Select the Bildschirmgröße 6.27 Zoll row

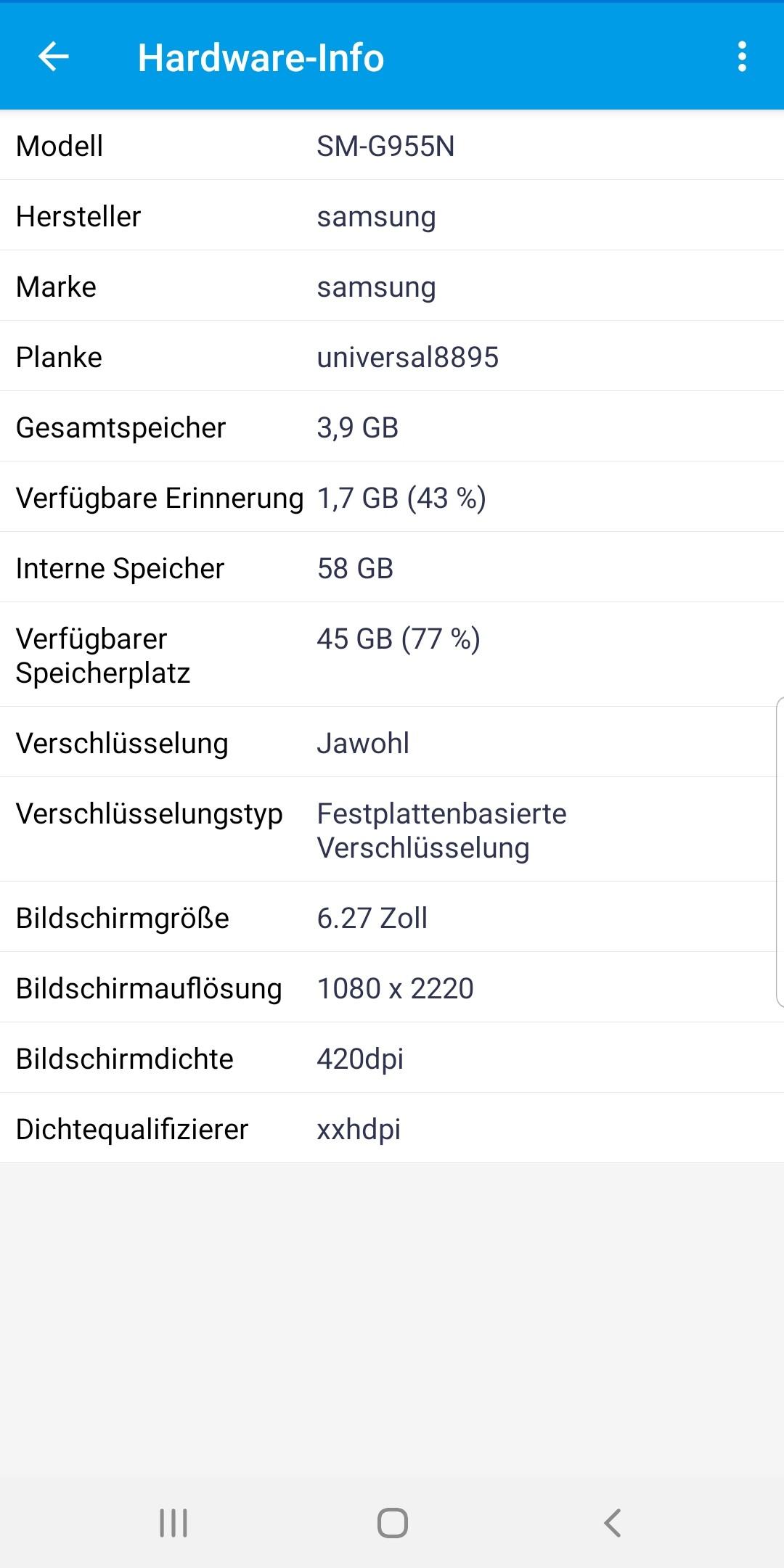pyautogui.click(x=392, y=917)
